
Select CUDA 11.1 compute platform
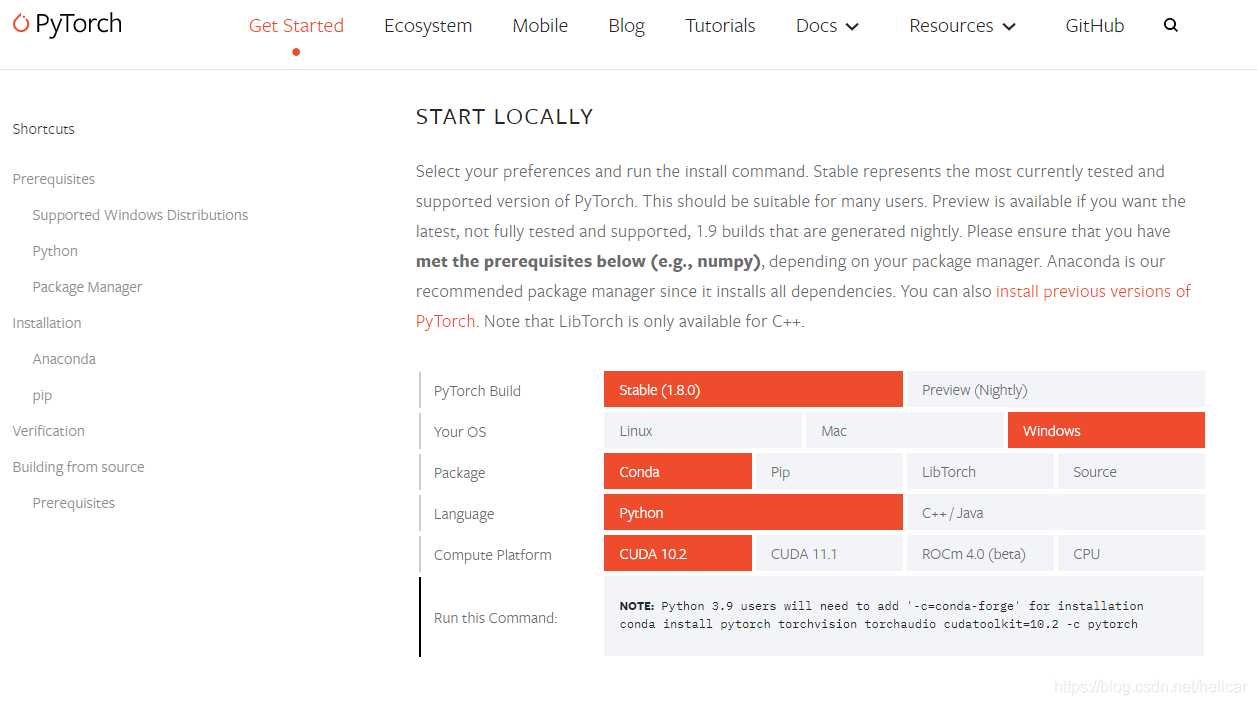(x=829, y=554)
